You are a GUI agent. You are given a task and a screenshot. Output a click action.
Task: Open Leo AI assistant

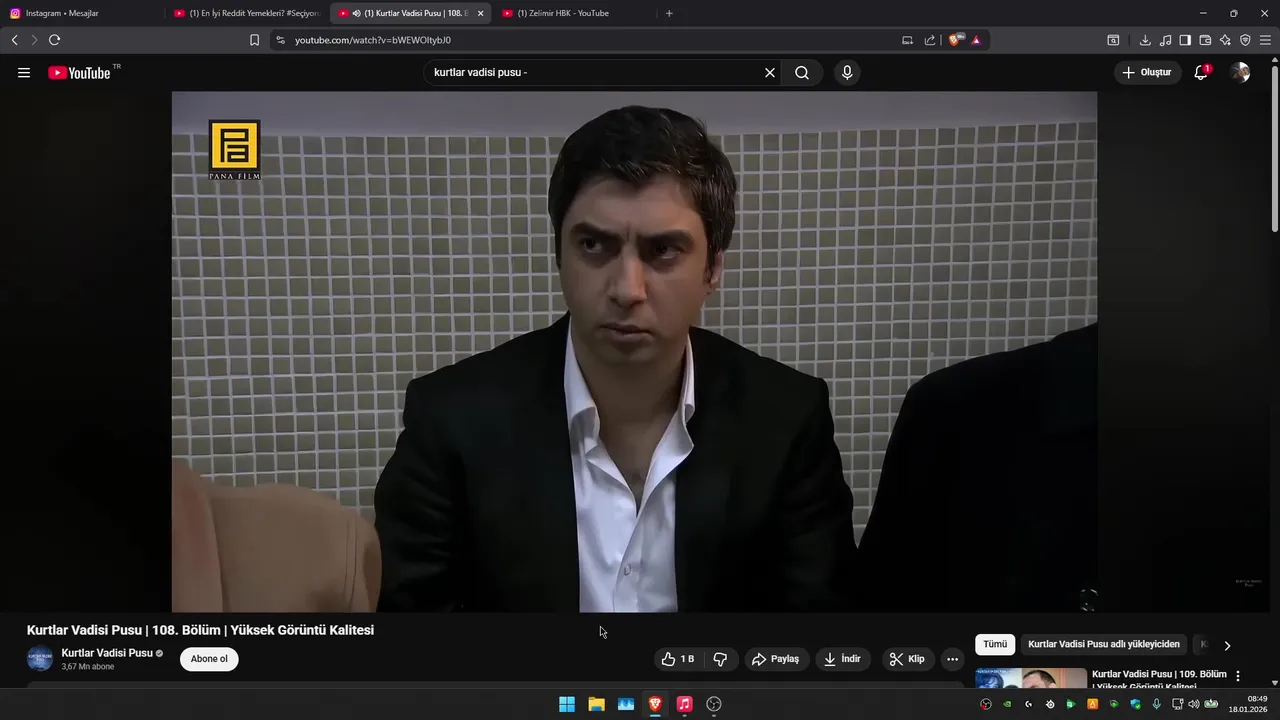point(1225,40)
